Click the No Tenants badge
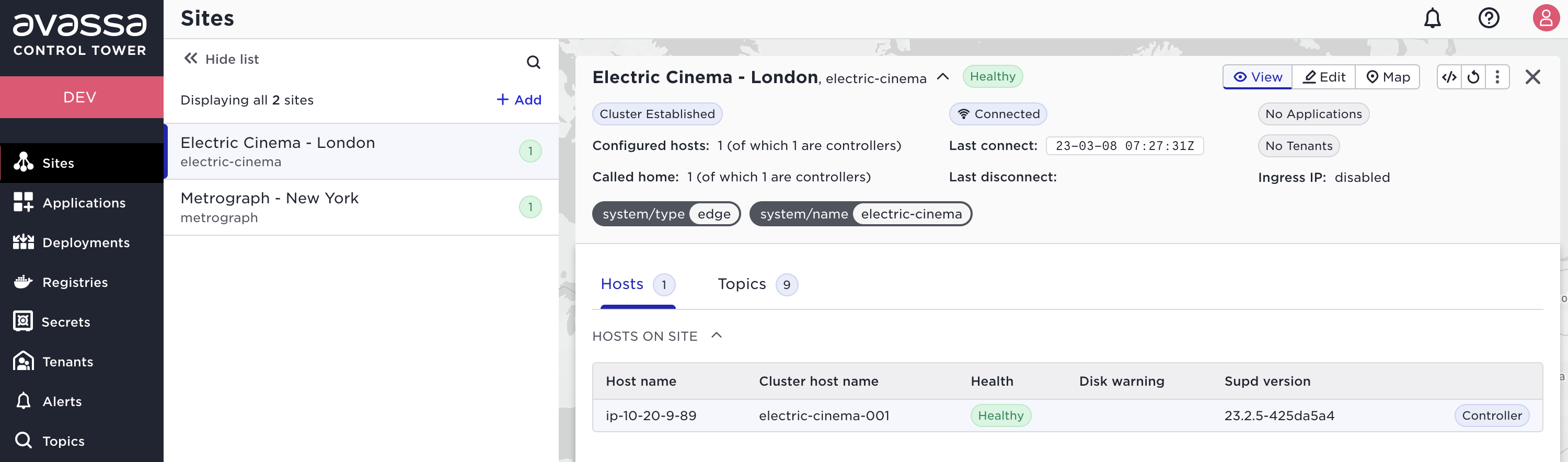Screen dimensions: 1568x462 click(x=1298, y=145)
